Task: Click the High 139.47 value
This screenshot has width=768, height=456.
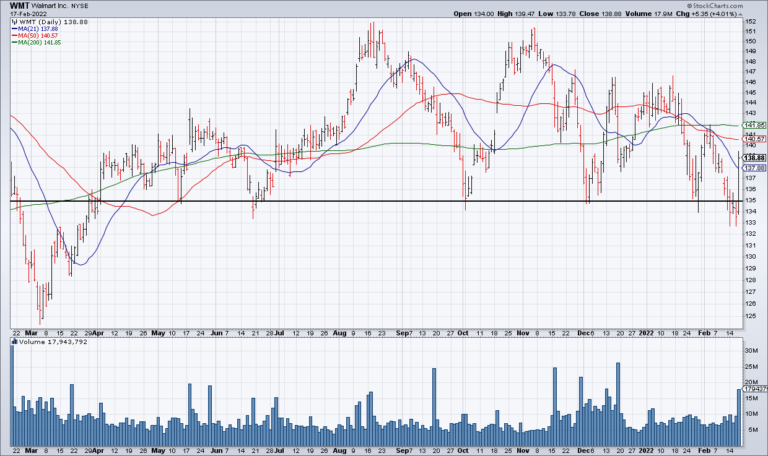Action: [514, 14]
